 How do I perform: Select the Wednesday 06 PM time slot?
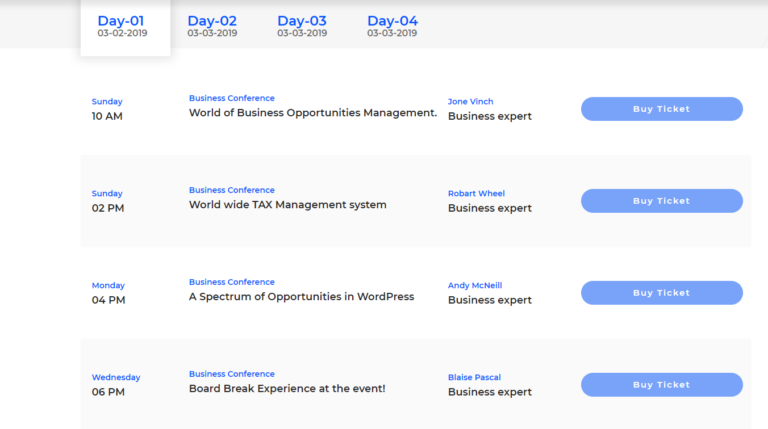(115, 385)
